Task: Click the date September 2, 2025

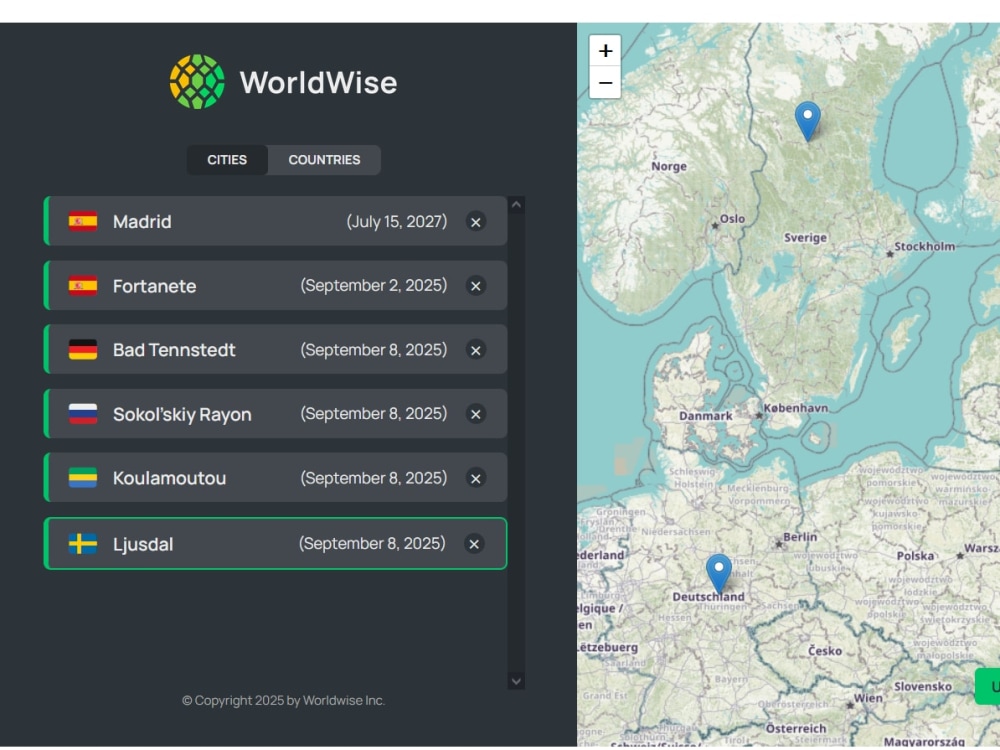Action: point(374,285)
